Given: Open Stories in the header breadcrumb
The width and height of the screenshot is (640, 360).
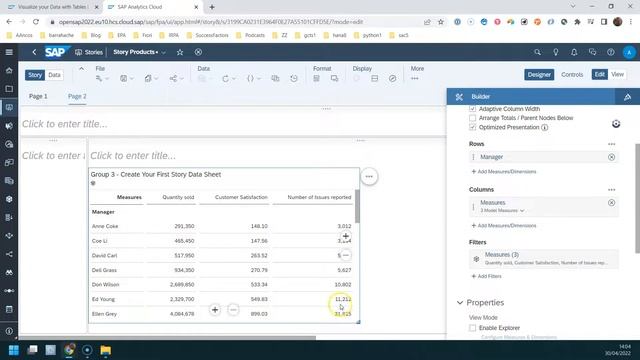Looking at the screenshot, I should coord(89,52).
